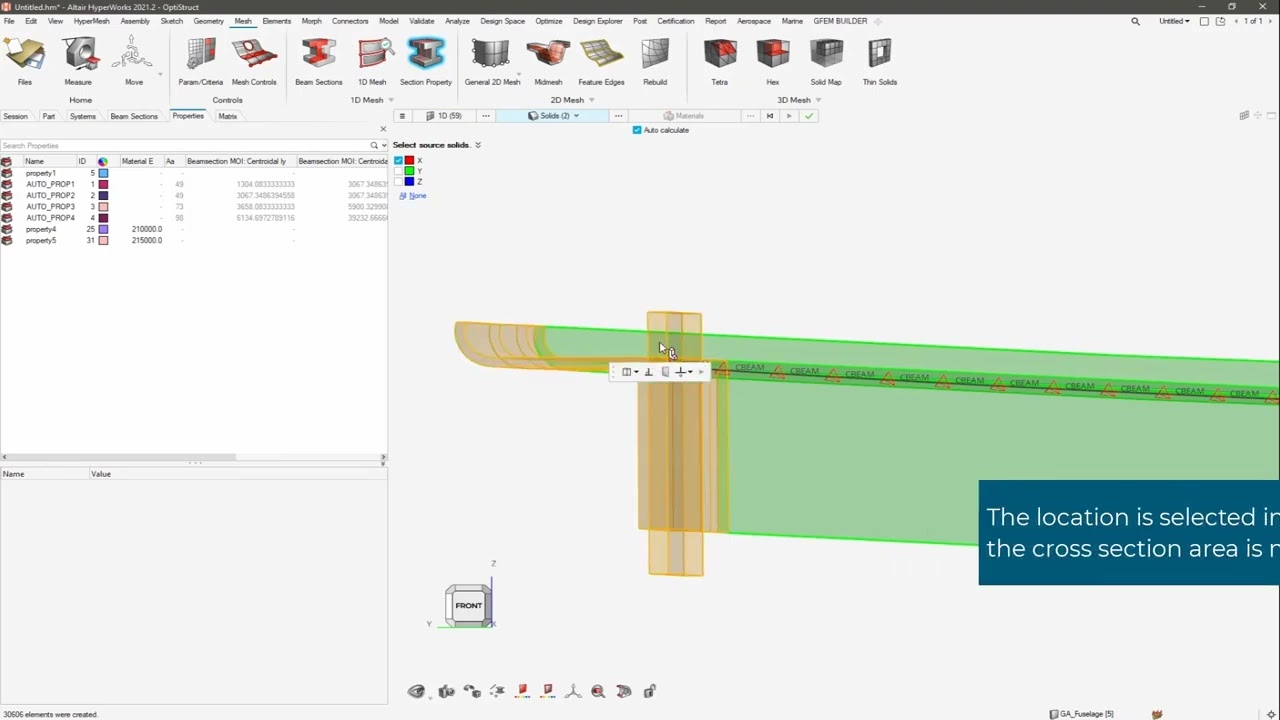The height and width of the screenshot is (720, 1280).
Task: Open the Thin Solids tool
Action: (x=880, y=62)
